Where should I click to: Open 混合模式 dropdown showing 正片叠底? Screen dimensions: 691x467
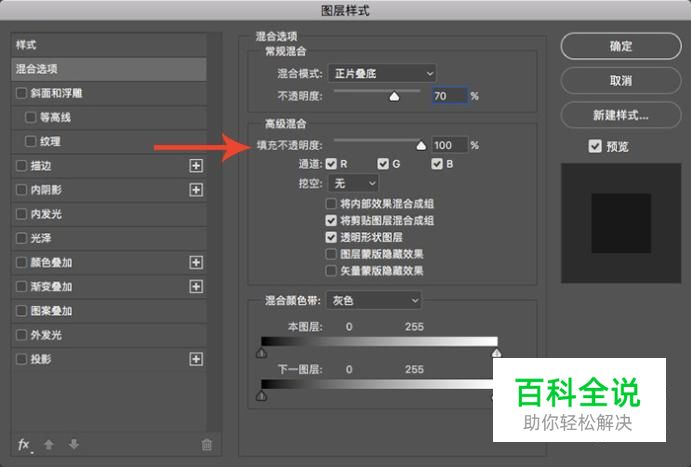(x=382, y=74)
